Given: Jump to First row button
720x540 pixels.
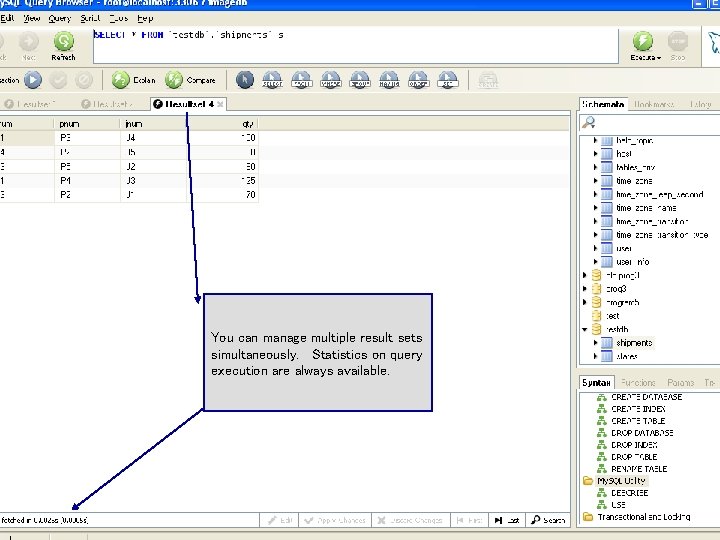Looking at the screenshot, I should [x=469, y=520].
